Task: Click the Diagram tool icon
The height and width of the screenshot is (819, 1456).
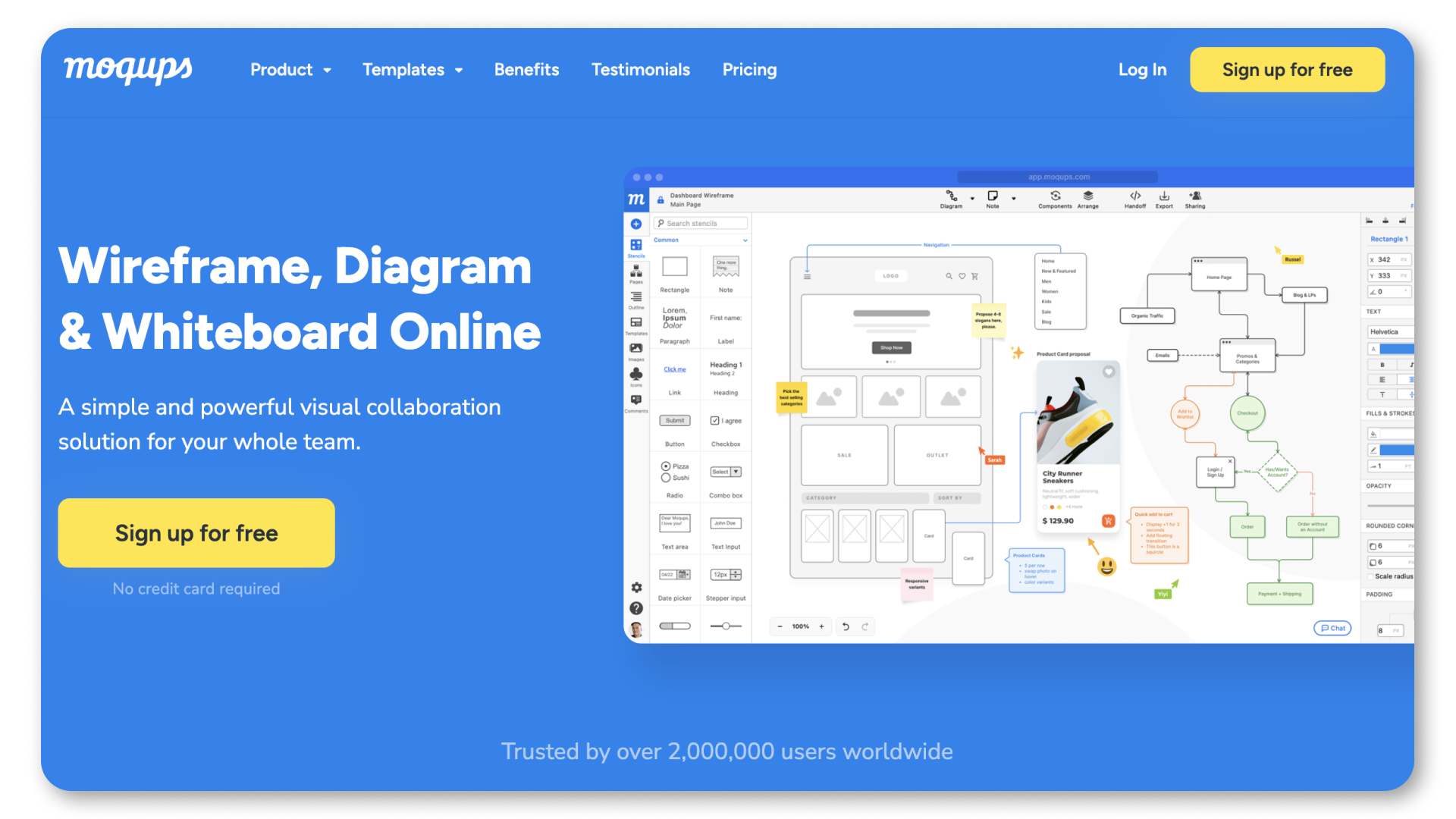Action: 950,198
